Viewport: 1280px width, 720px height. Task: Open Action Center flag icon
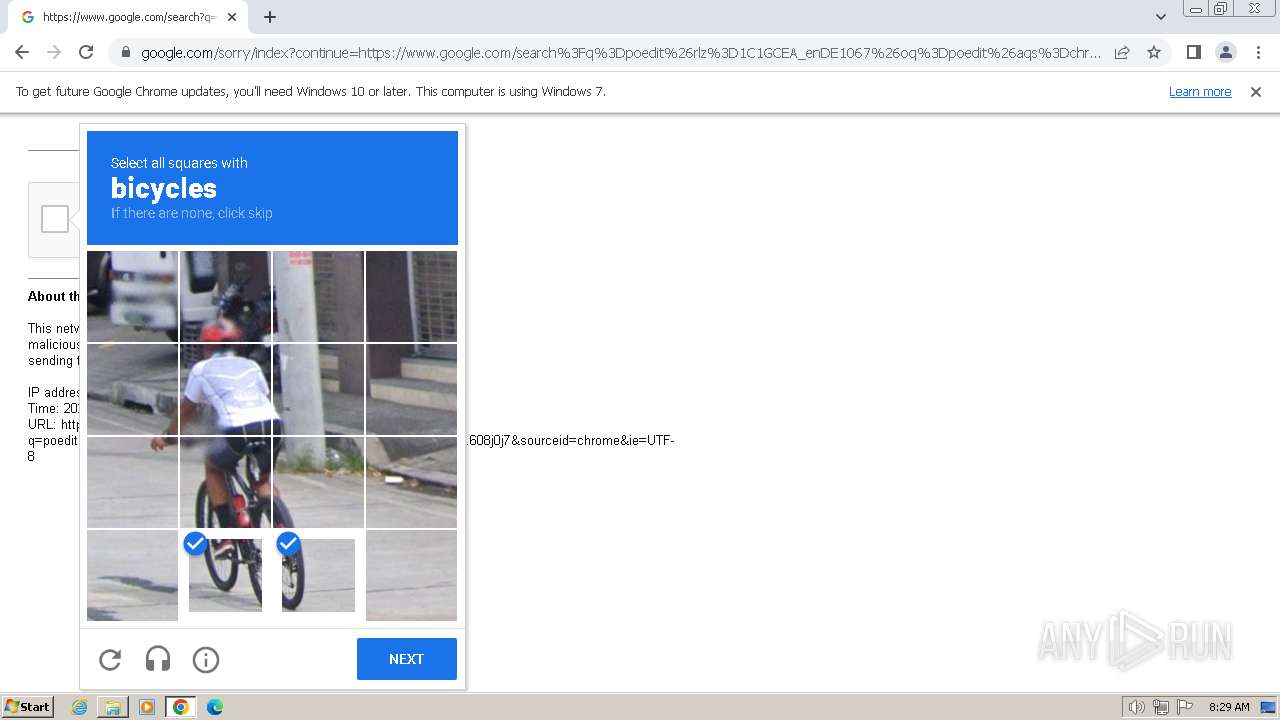[1185, 707]
